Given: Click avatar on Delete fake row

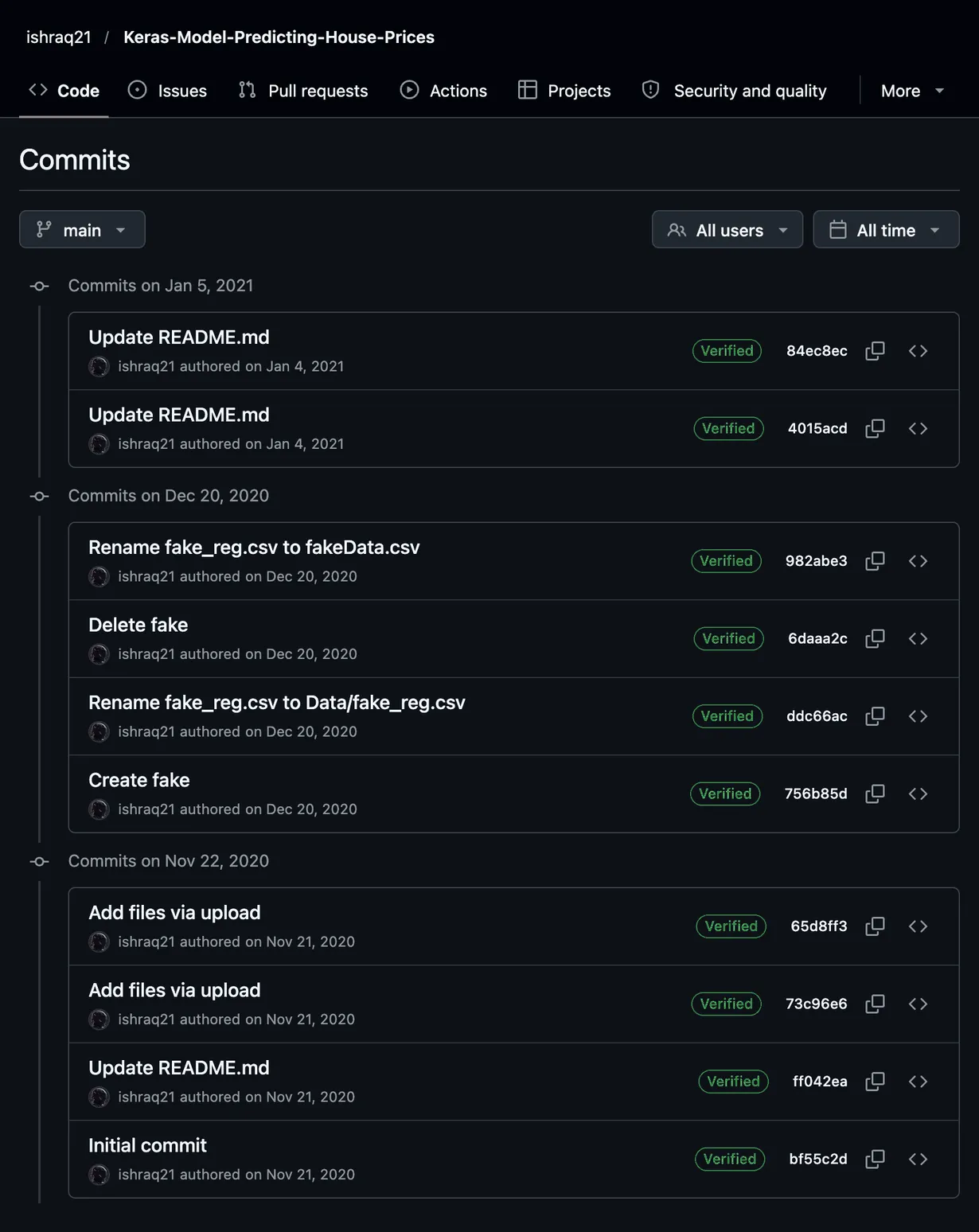Looking at the screenshot, I should [99, 654].
